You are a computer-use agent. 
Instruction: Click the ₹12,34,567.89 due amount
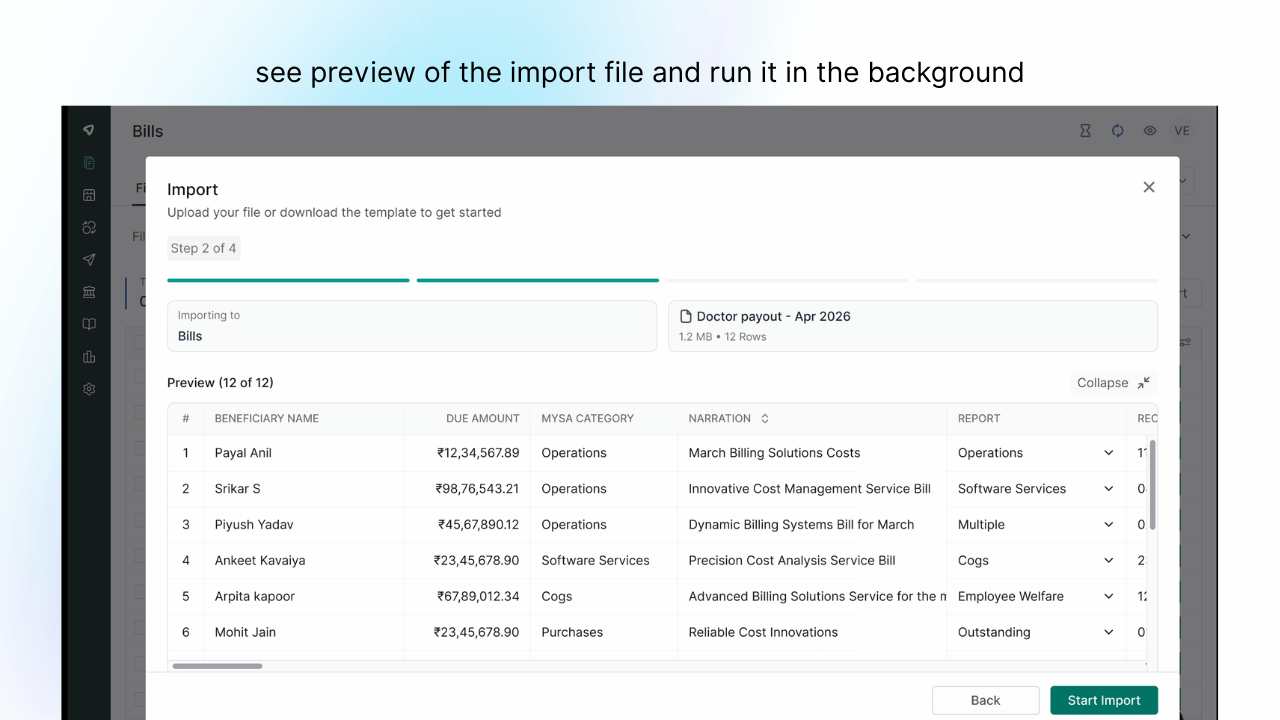click(x=478, y=453)
